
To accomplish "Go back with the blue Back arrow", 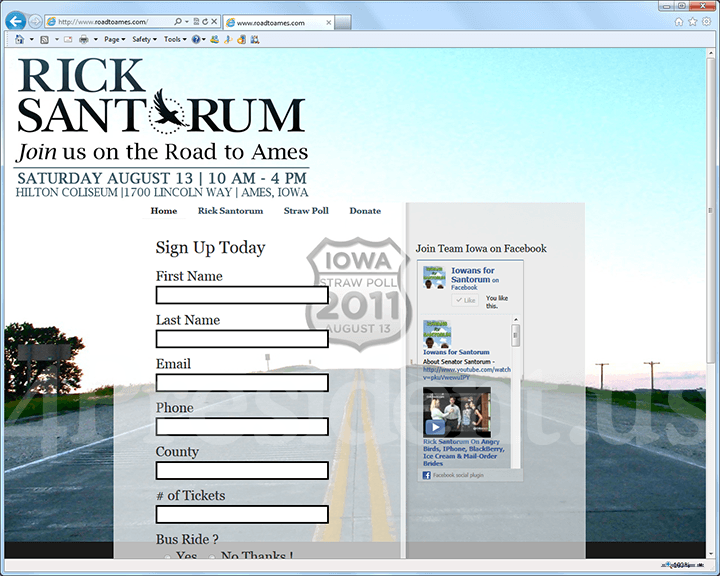I will click(16, 21).
